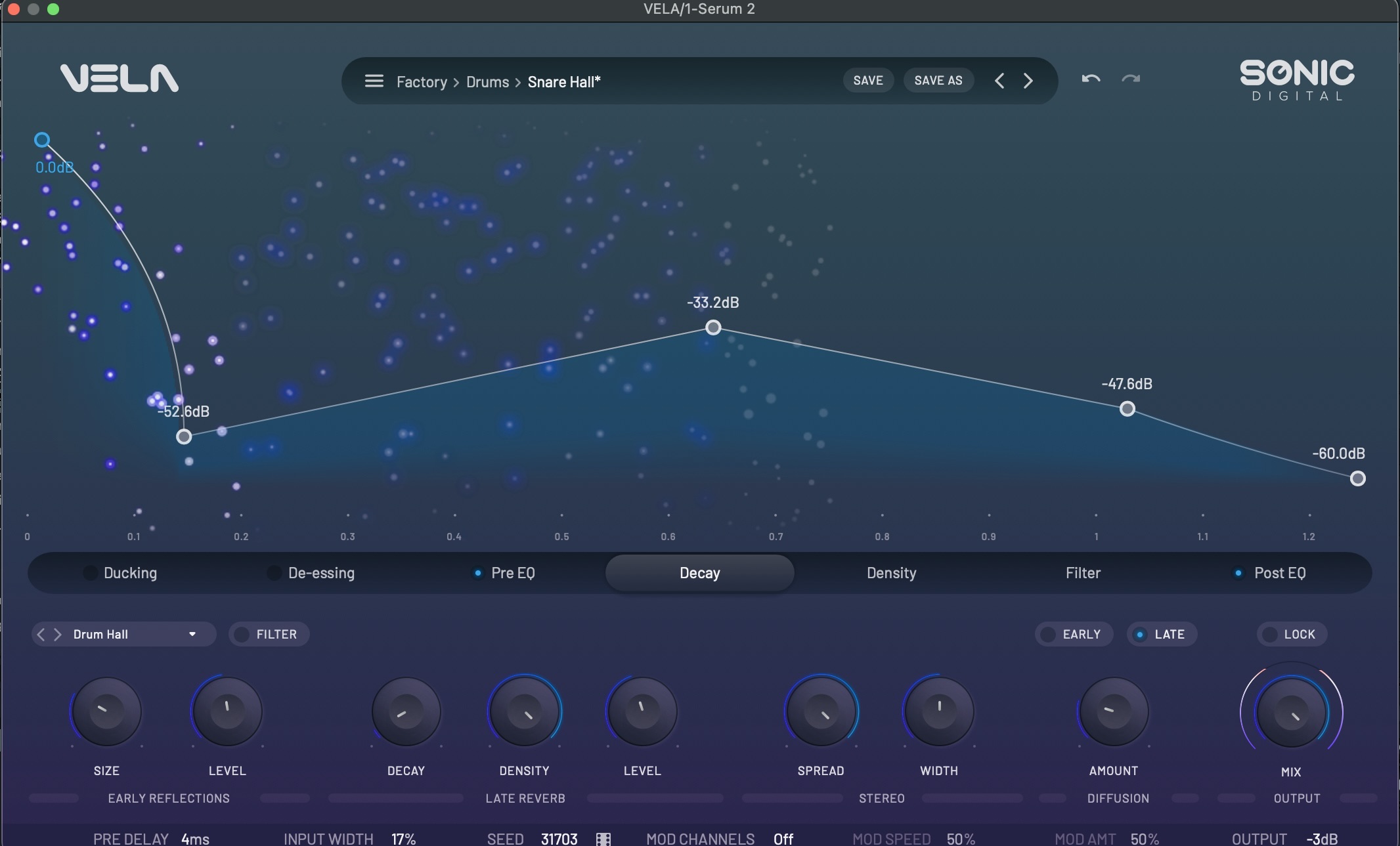Load the next preset arrow
The height and width of the screenshot is (846, 1400).
click(x=1028, y=81)
